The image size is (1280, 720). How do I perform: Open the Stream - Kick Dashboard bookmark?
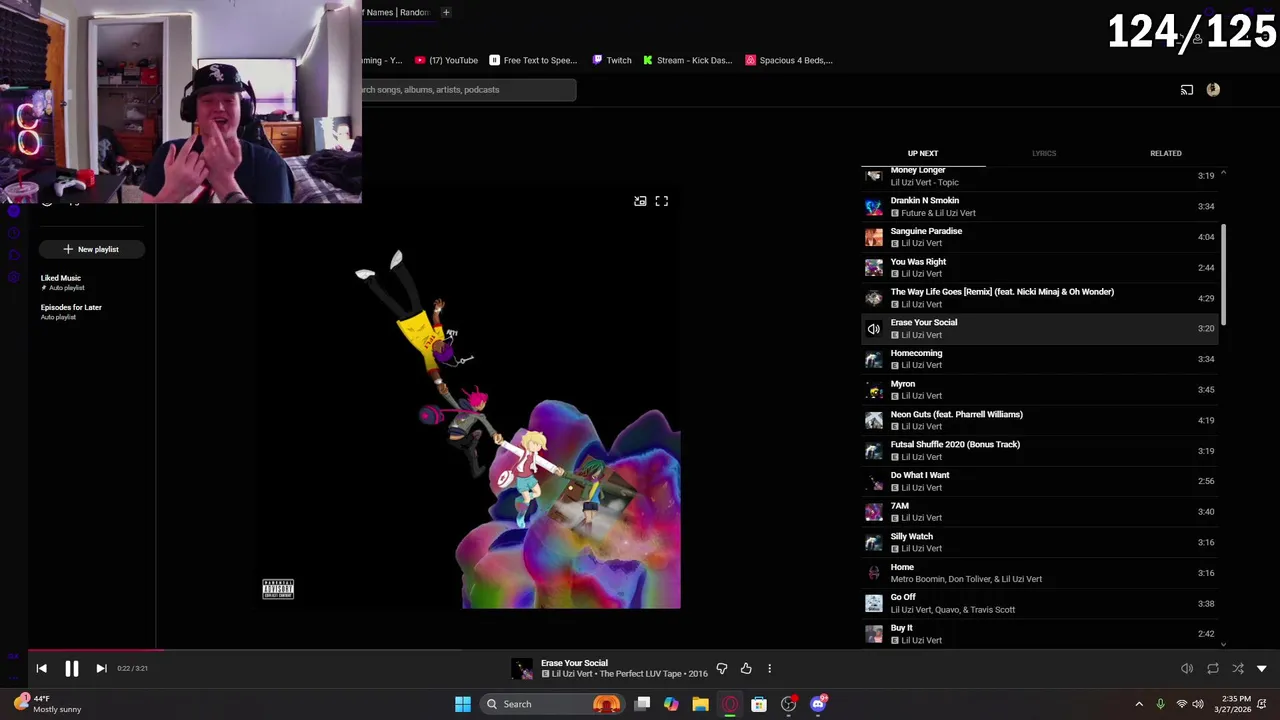tap(687, 60)
